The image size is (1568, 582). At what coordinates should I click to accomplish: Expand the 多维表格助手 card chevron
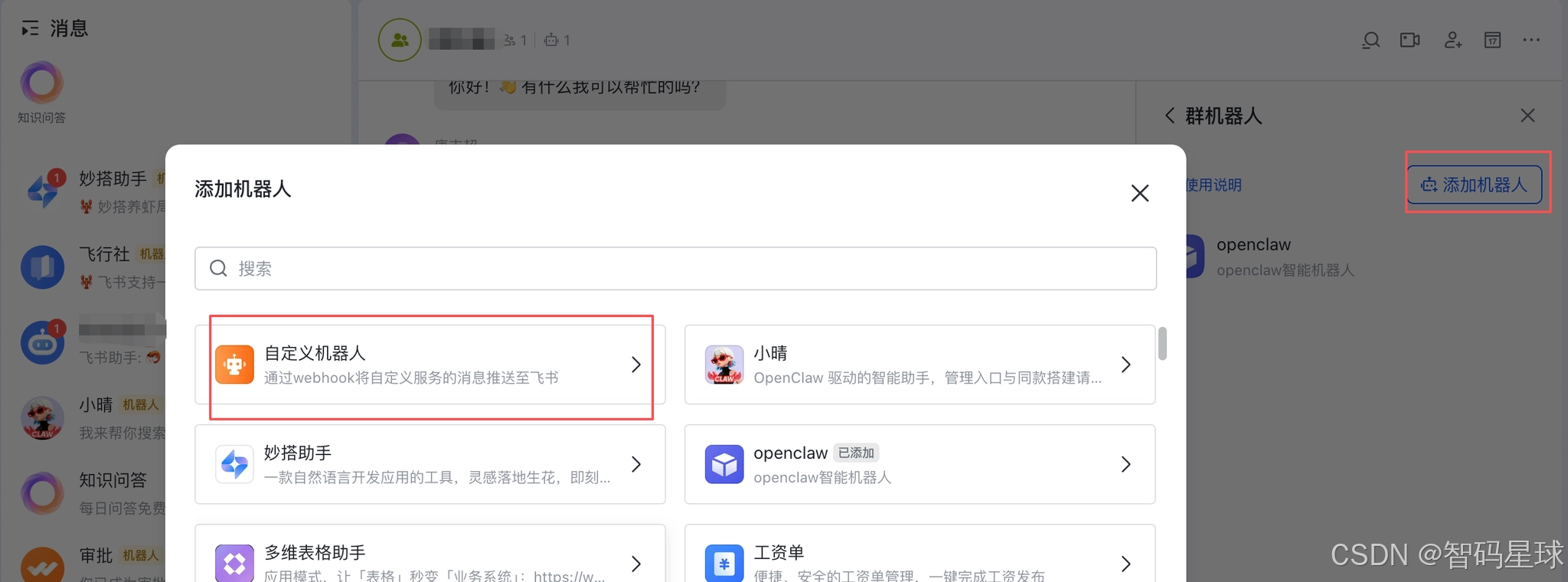[636, 564]
